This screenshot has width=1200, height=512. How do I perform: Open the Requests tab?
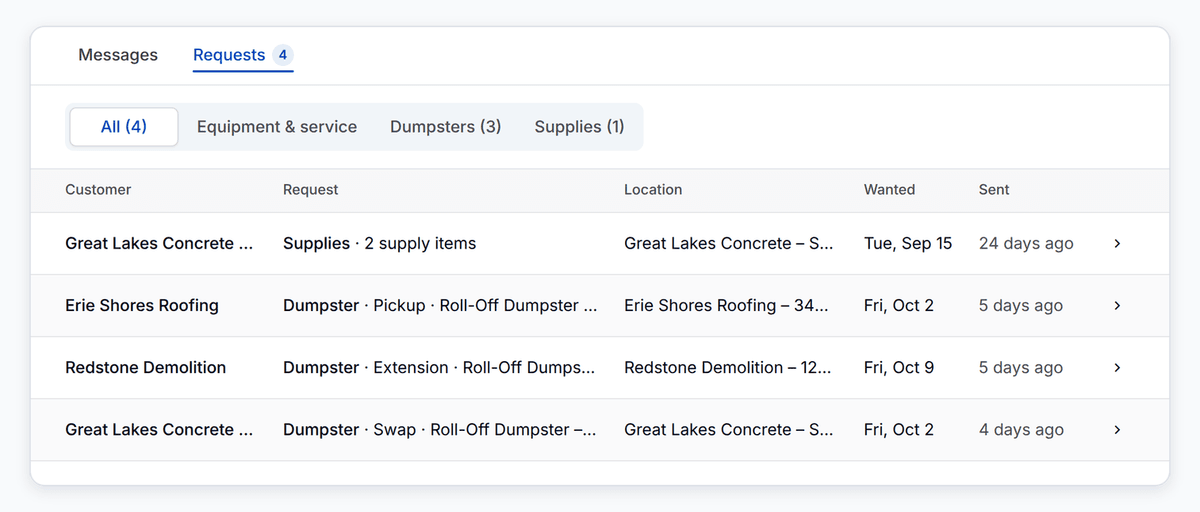click(x=243, y=55)
